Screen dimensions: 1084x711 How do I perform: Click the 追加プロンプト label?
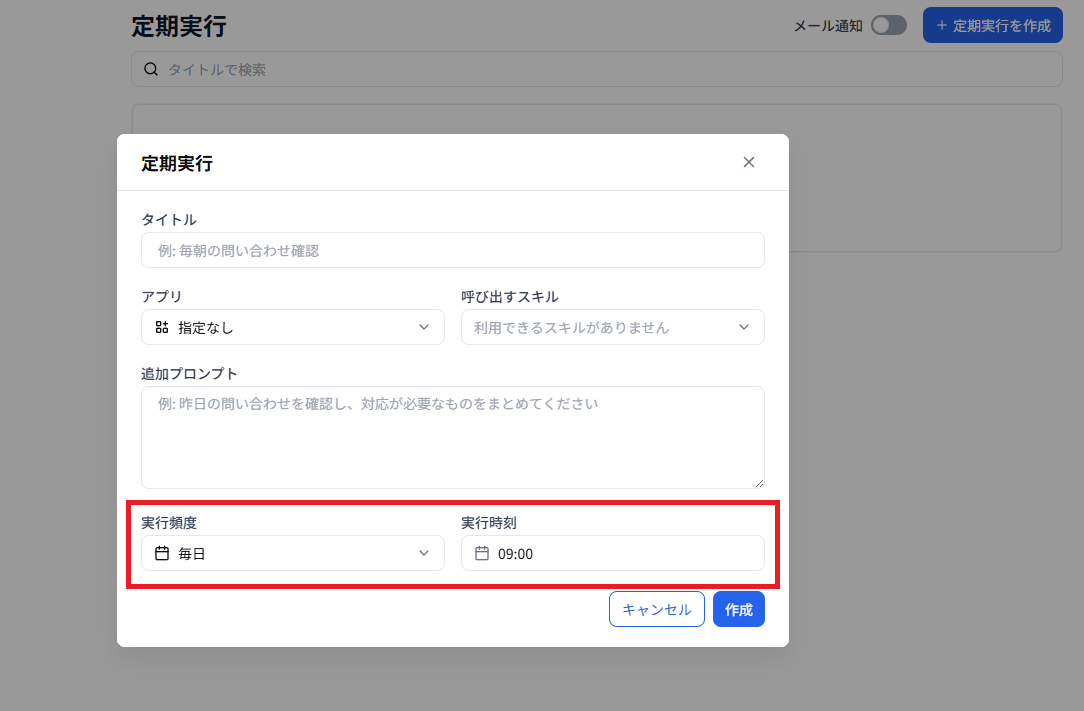click(x=189, y=373)
